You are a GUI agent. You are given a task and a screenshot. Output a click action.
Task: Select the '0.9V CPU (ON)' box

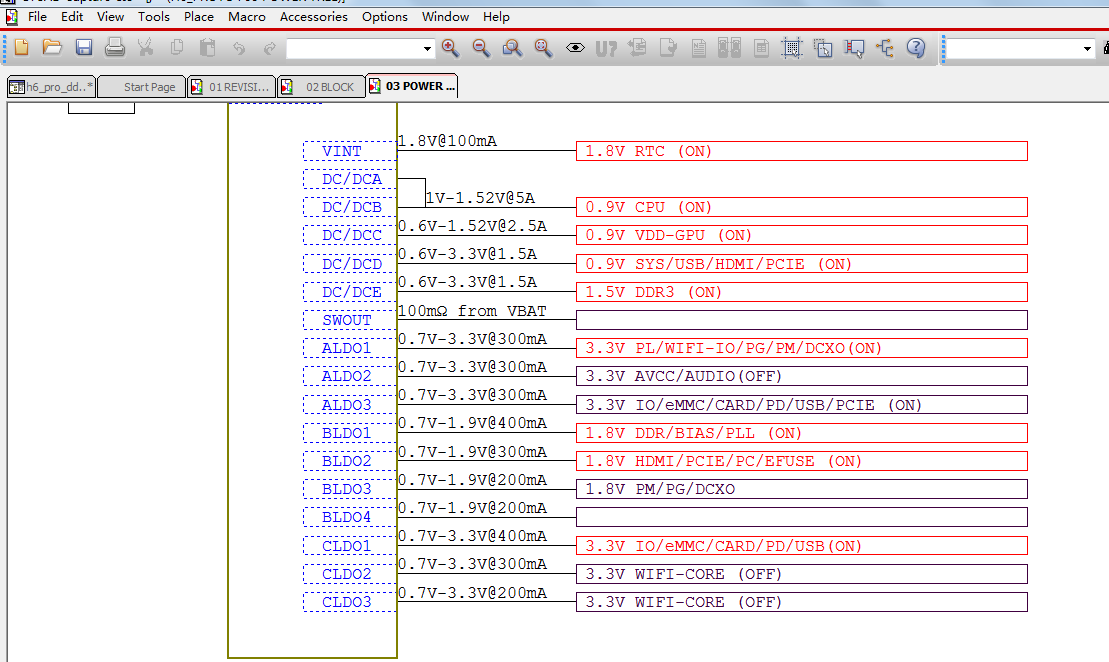(x=801, y=207)
